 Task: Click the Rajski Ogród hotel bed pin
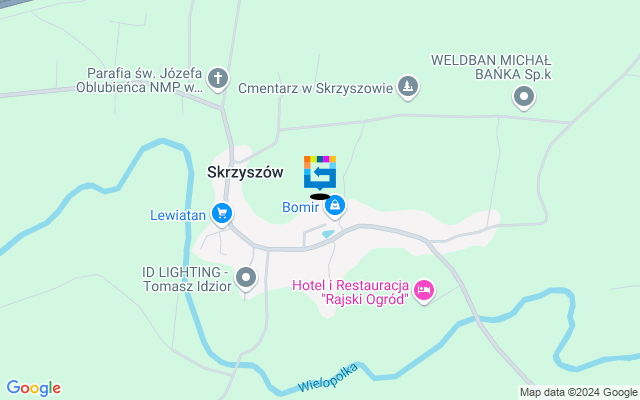pos(424,291)
